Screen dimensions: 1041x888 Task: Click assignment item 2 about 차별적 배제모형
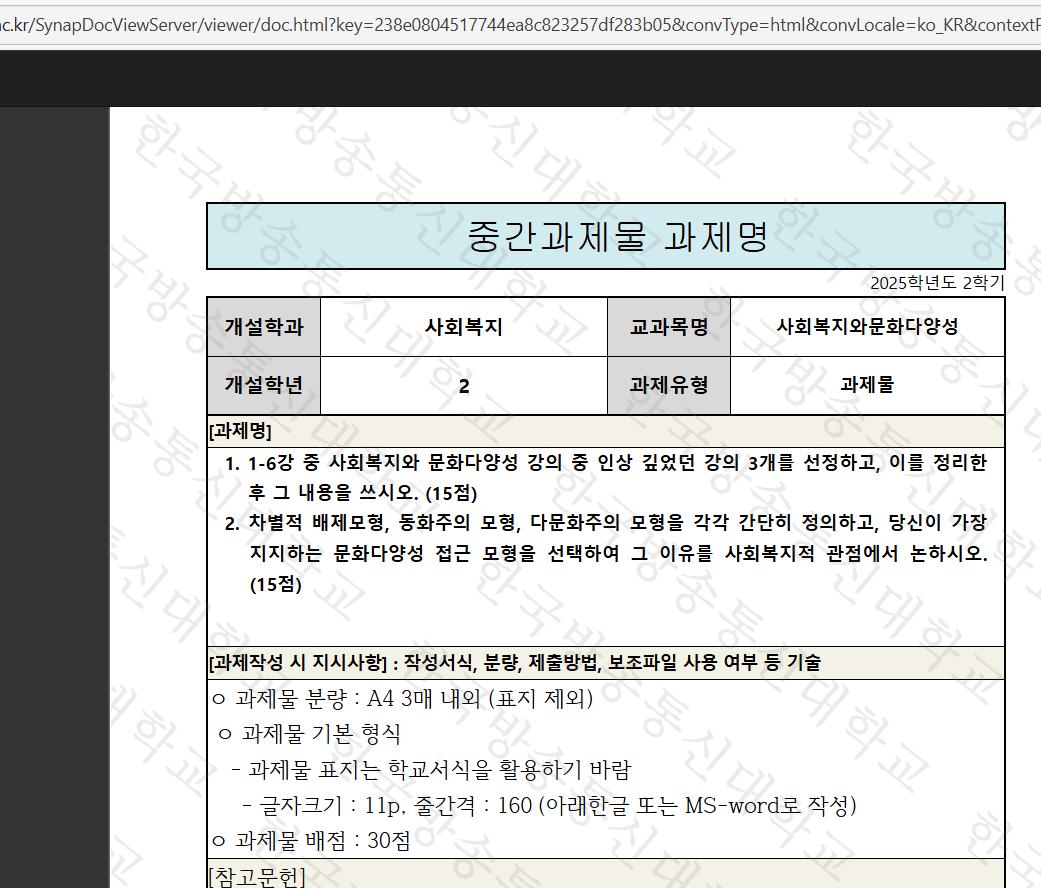point(606,553)
